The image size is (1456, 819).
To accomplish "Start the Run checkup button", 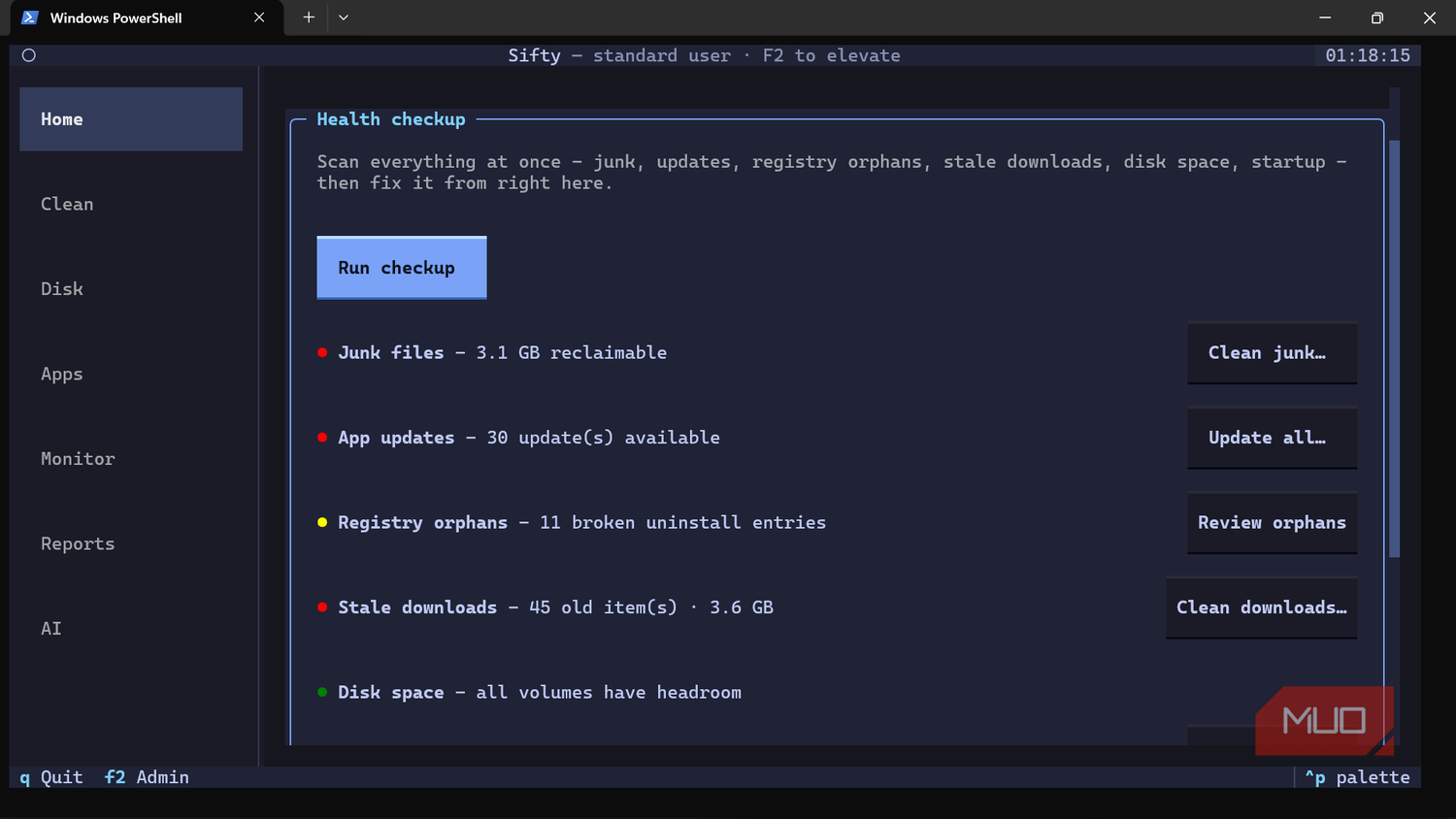I will pos(402,268).
